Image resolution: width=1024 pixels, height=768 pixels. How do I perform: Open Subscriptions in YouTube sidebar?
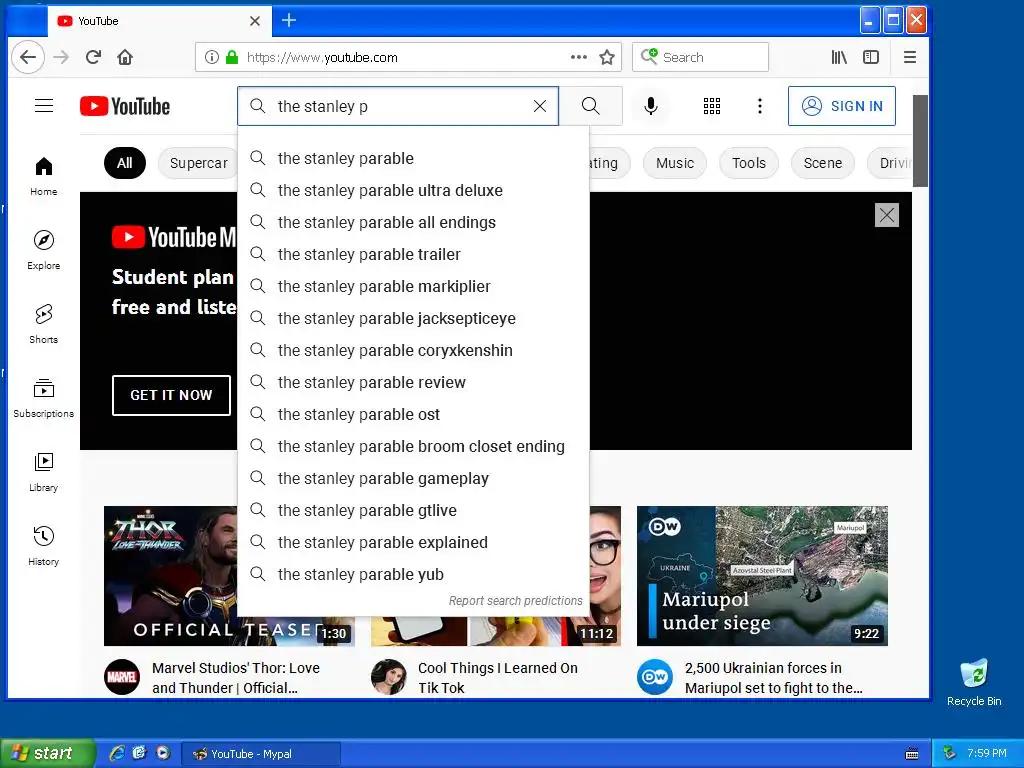44,398
